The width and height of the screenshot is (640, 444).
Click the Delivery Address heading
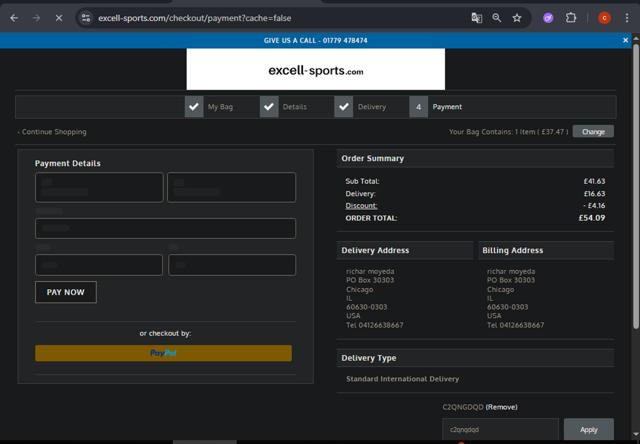point(375,251)
